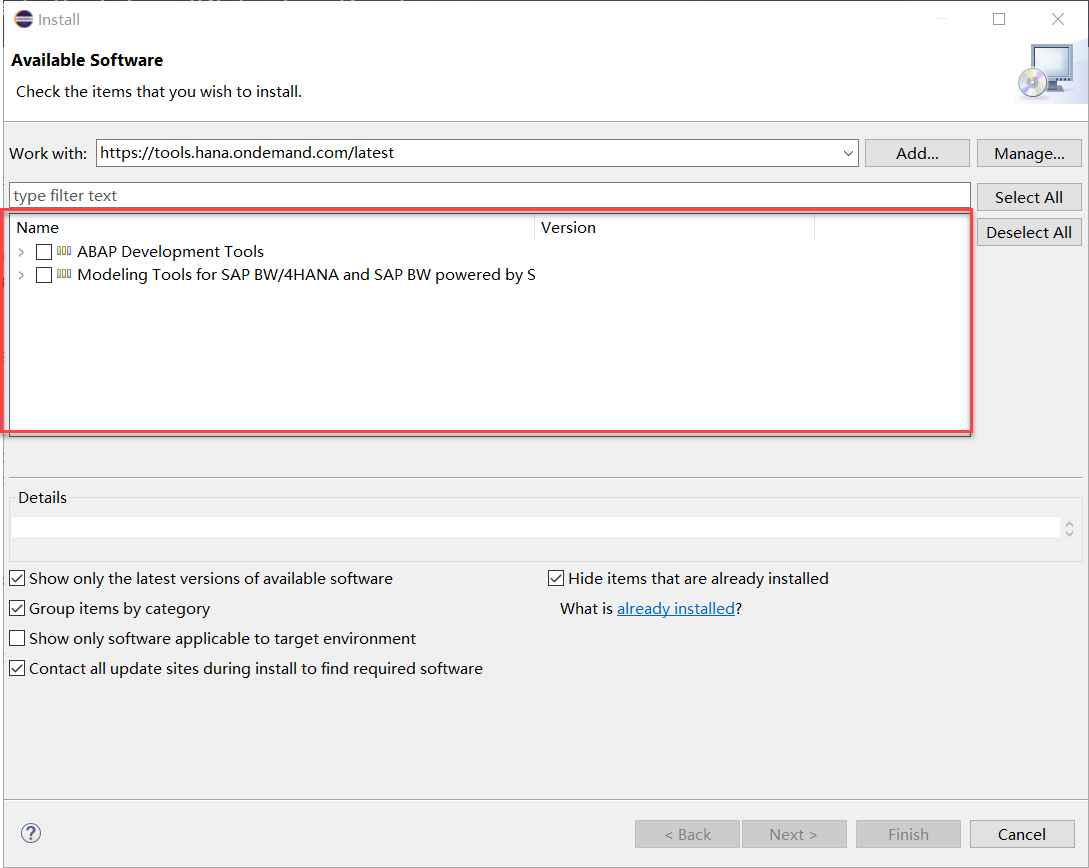Expand the Modeling Tools for SAP BW/4HANA node
1089x868 pixels.
tap(22, 276)
